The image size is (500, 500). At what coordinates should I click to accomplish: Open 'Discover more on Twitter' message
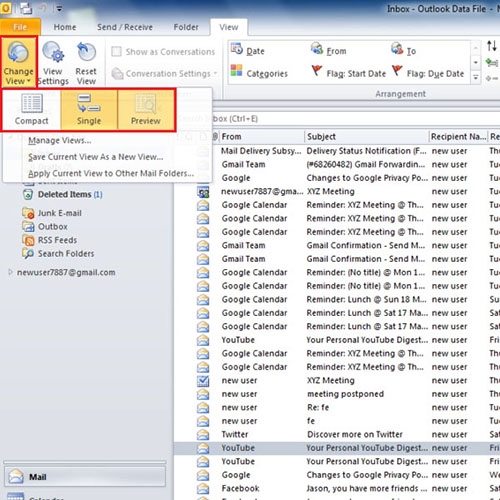click(337, 434)
